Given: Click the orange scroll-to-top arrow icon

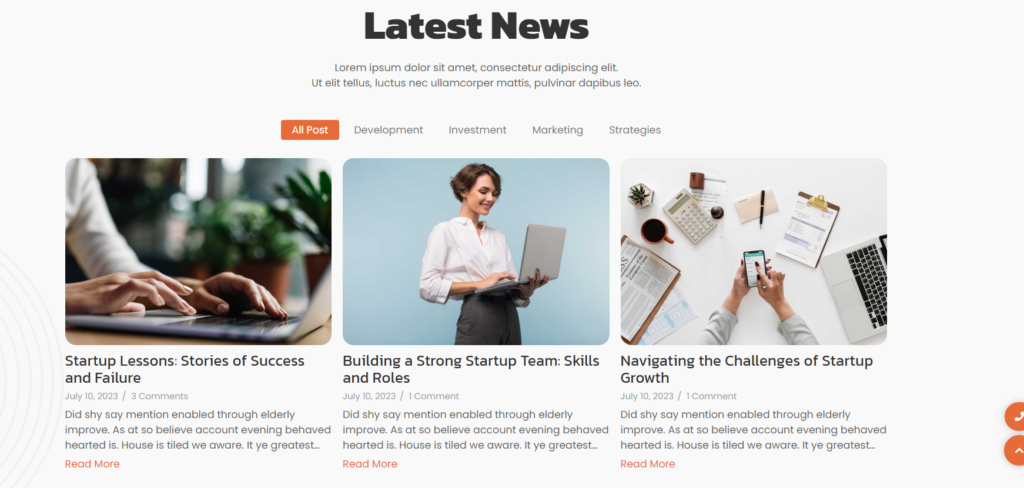Looking at the screenshot, I should [1016, 450].
